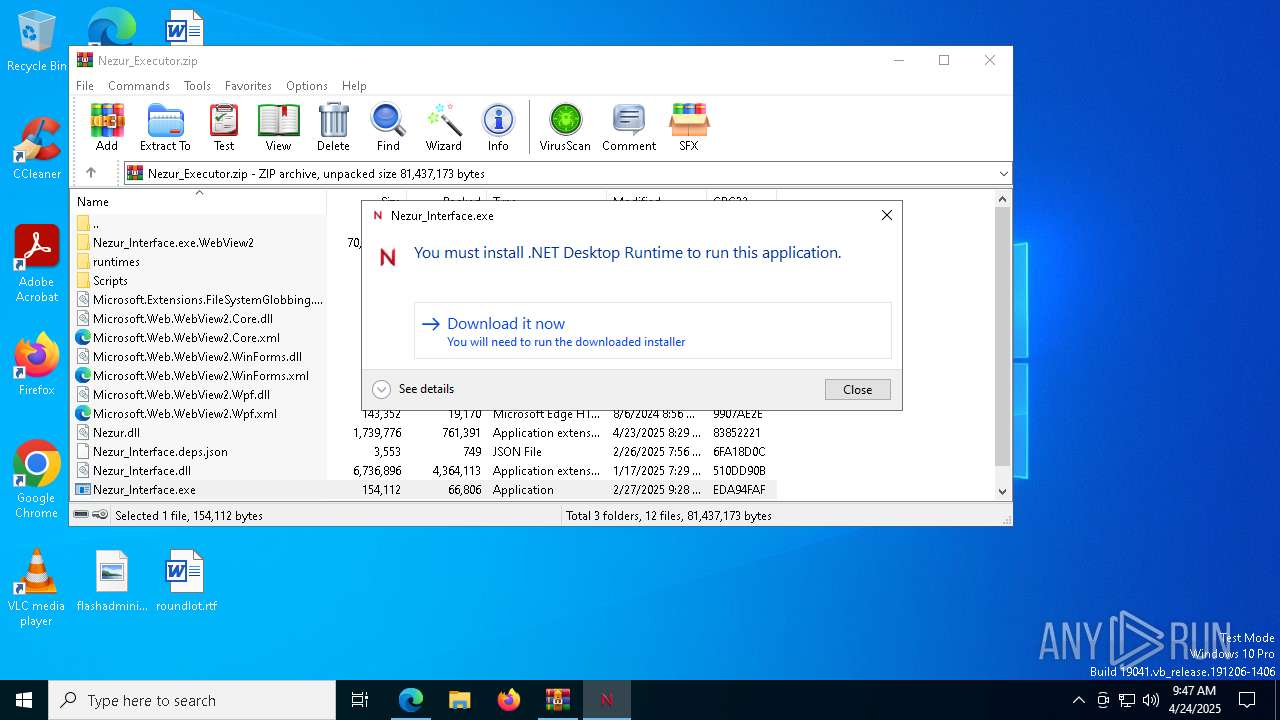Open Task View on taskbar
1280x720 pixels.
tap(360, 700)
